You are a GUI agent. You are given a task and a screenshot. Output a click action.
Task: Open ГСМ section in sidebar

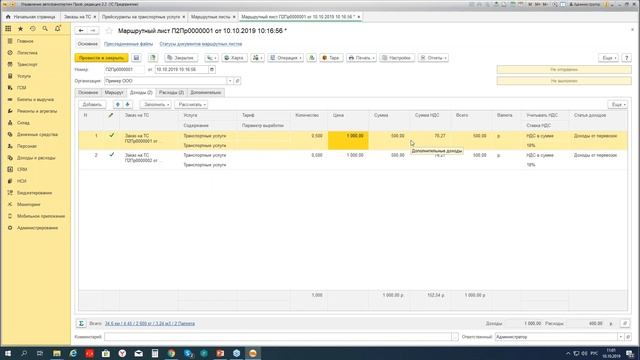point(22,88)
